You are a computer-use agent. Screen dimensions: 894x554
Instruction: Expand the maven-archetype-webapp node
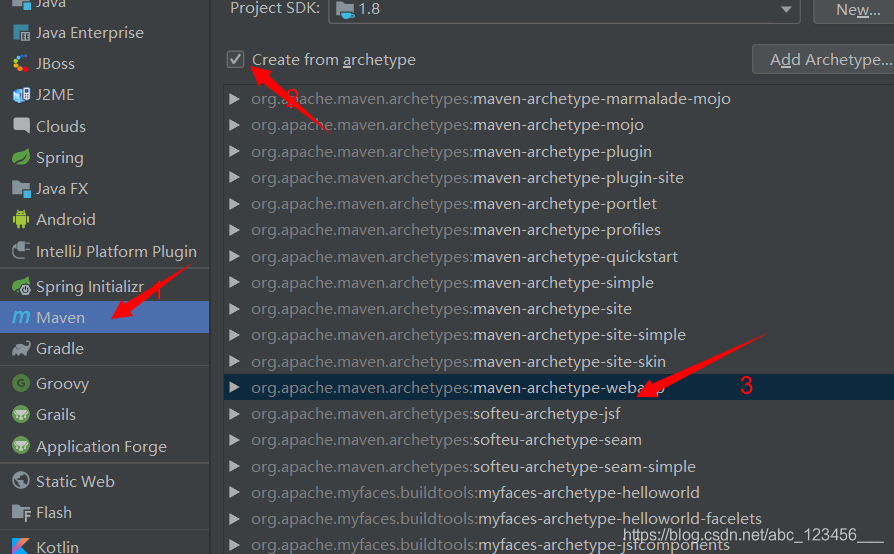click(234, 388)
